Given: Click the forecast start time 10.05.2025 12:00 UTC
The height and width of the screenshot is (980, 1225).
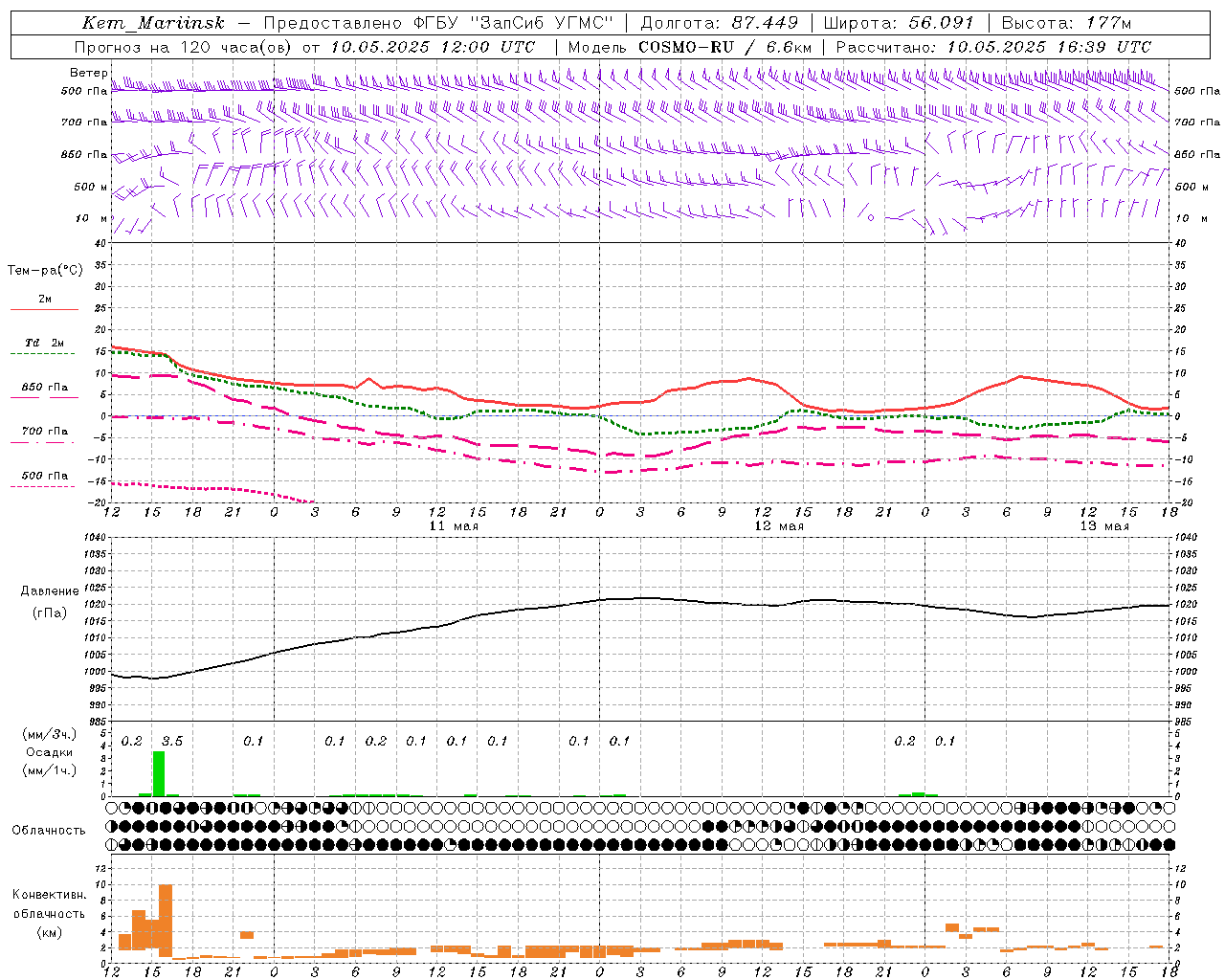Looking at the screenshot, I should tap(433, 47).
